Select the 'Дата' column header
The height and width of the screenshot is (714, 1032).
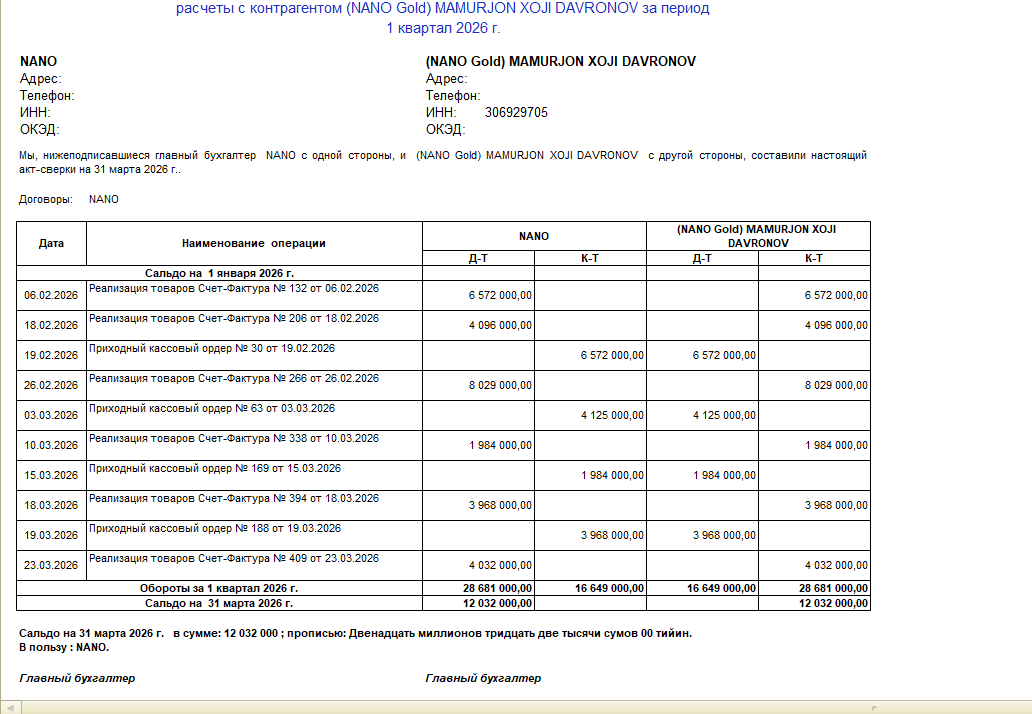(x=51, y=243)
